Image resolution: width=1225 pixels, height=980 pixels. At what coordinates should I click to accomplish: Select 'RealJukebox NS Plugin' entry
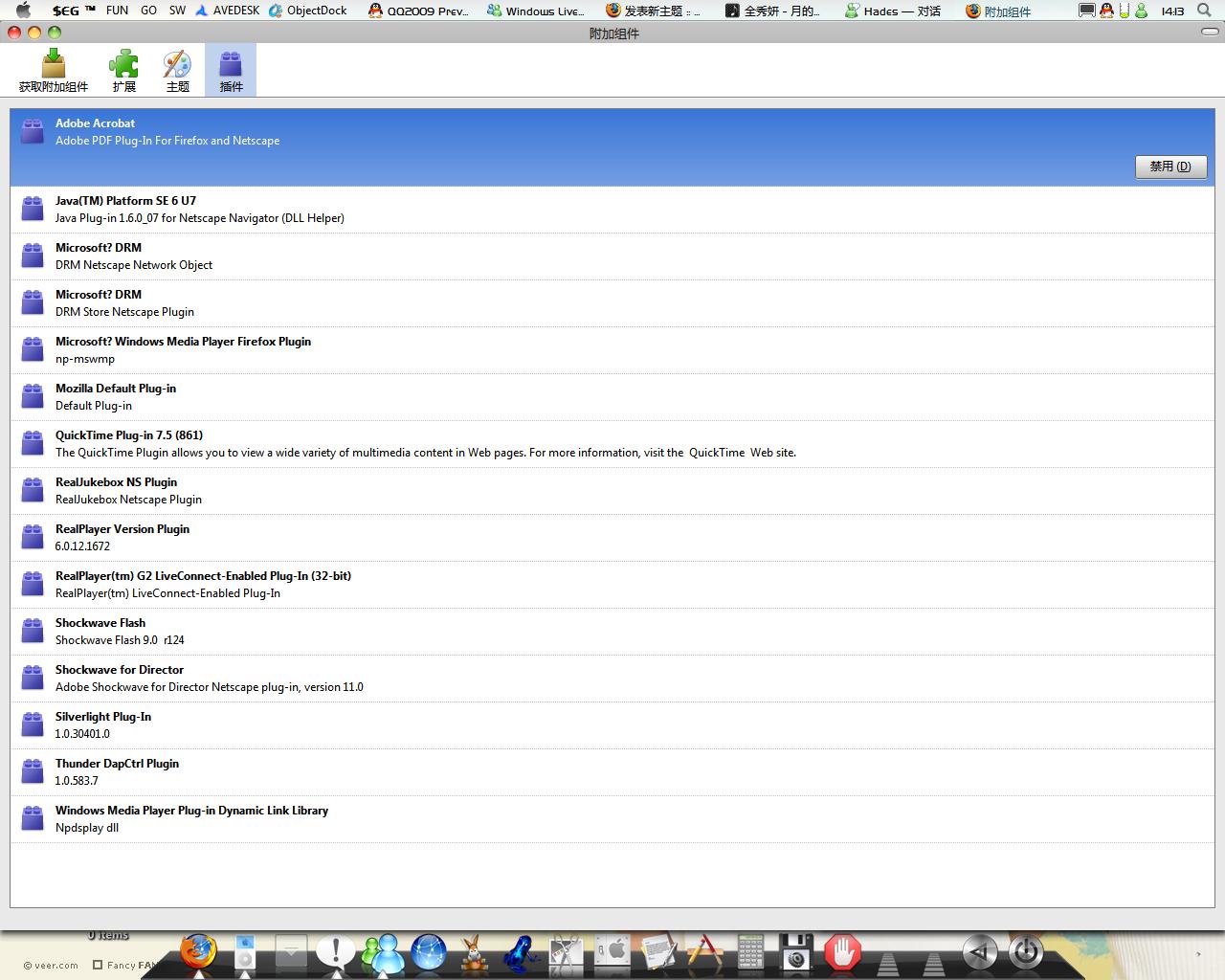coord(612,491)
